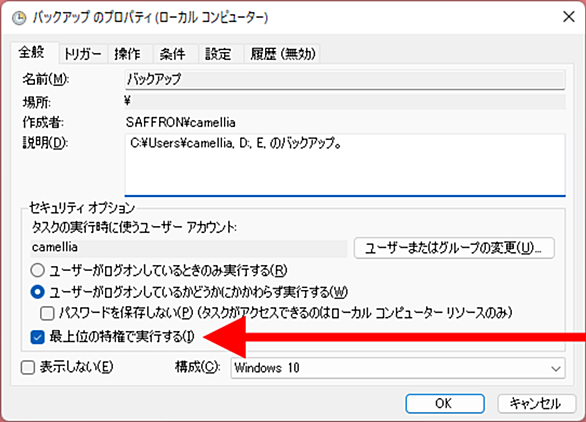Click into the 説明 description text box
This screenshot has width=586, height=422.
tap(345, 165)
